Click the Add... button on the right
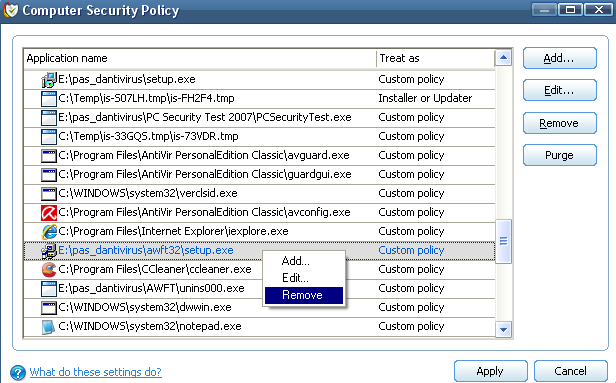This screenshot has width=616, height=383. click(559, 58)
